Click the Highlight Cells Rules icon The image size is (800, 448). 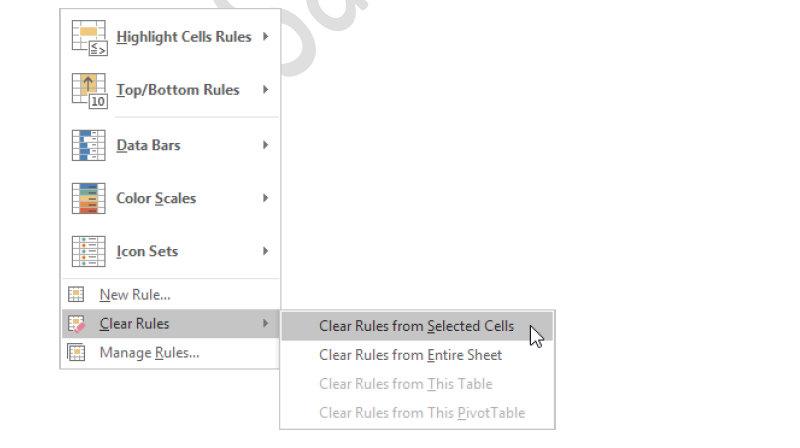pyautogui.click(x=88, y=38)
